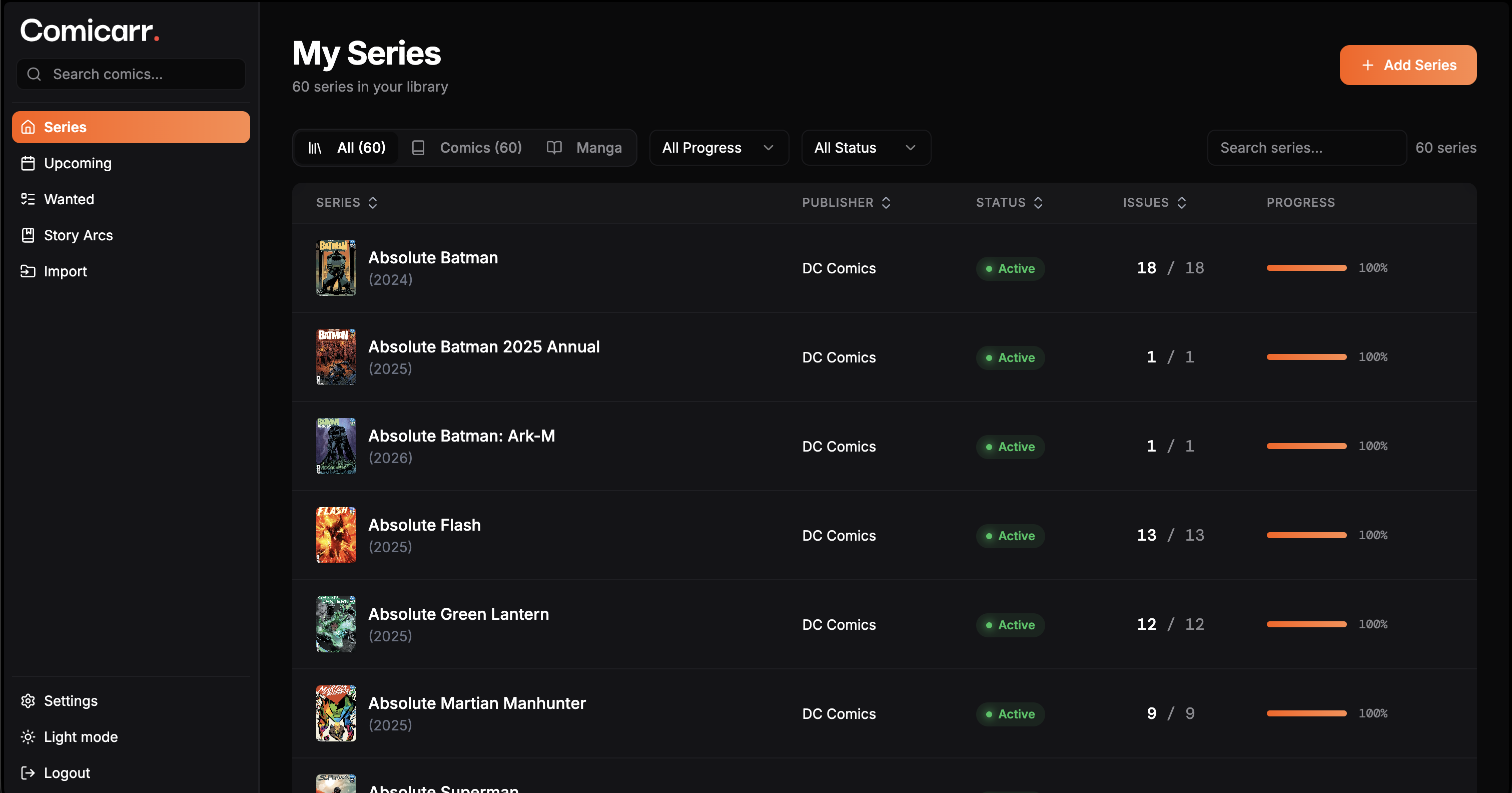Click the Logout arrow icon

(x=28, y=772)
